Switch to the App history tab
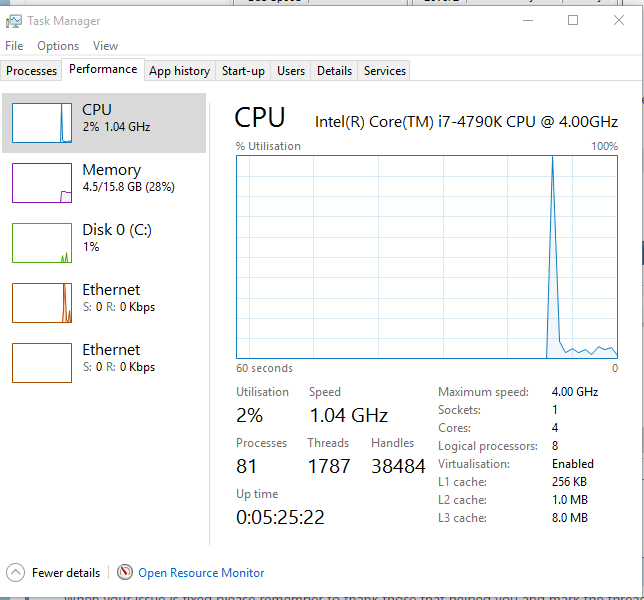This screenshot has width=644, height=600. pos(179,71)
